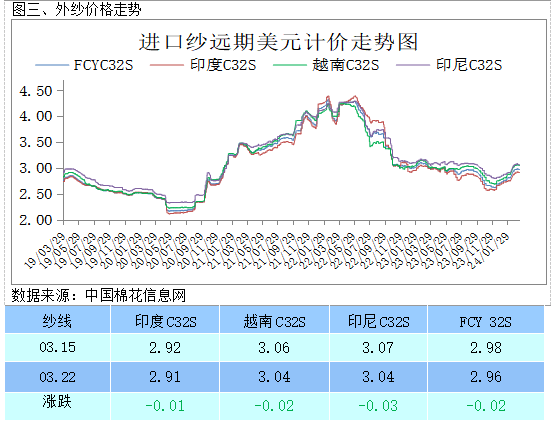
Task: Click the blue FCYC32S legend line
Action: pos(52,65)
